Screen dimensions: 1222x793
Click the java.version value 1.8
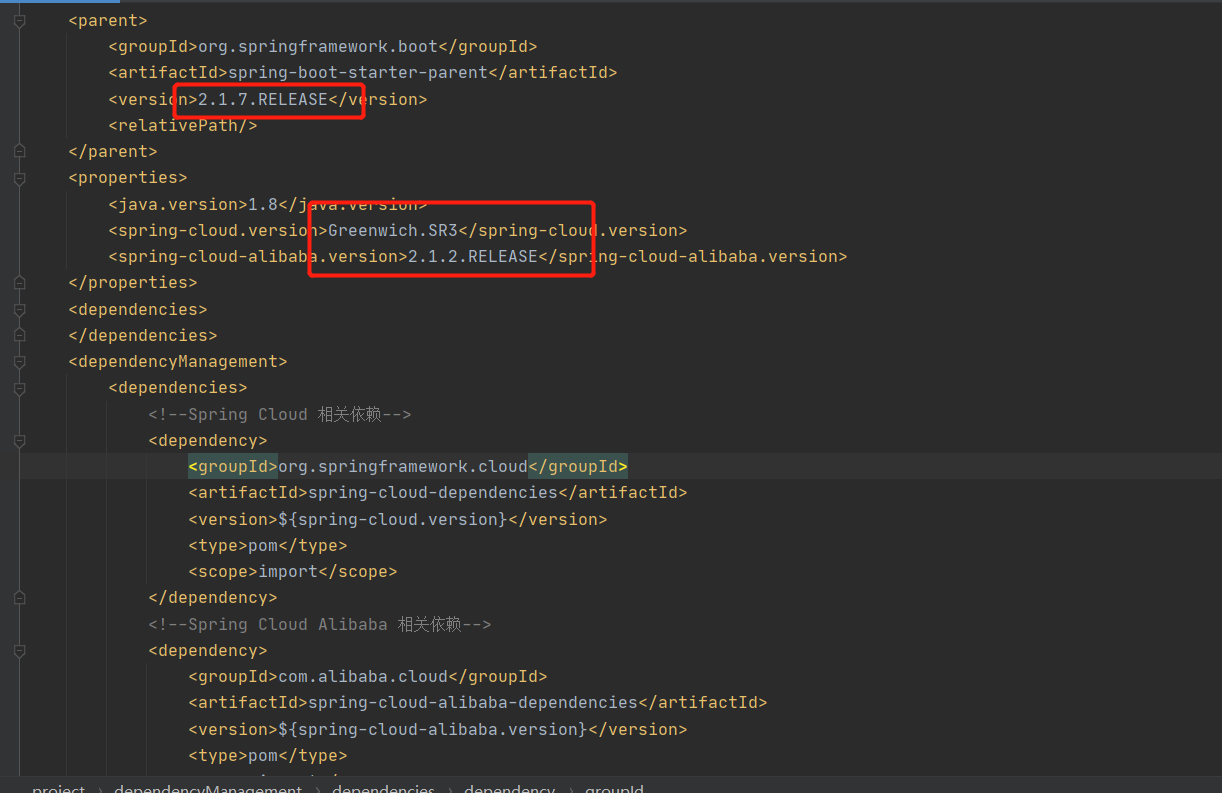click(x=263, y=204)
